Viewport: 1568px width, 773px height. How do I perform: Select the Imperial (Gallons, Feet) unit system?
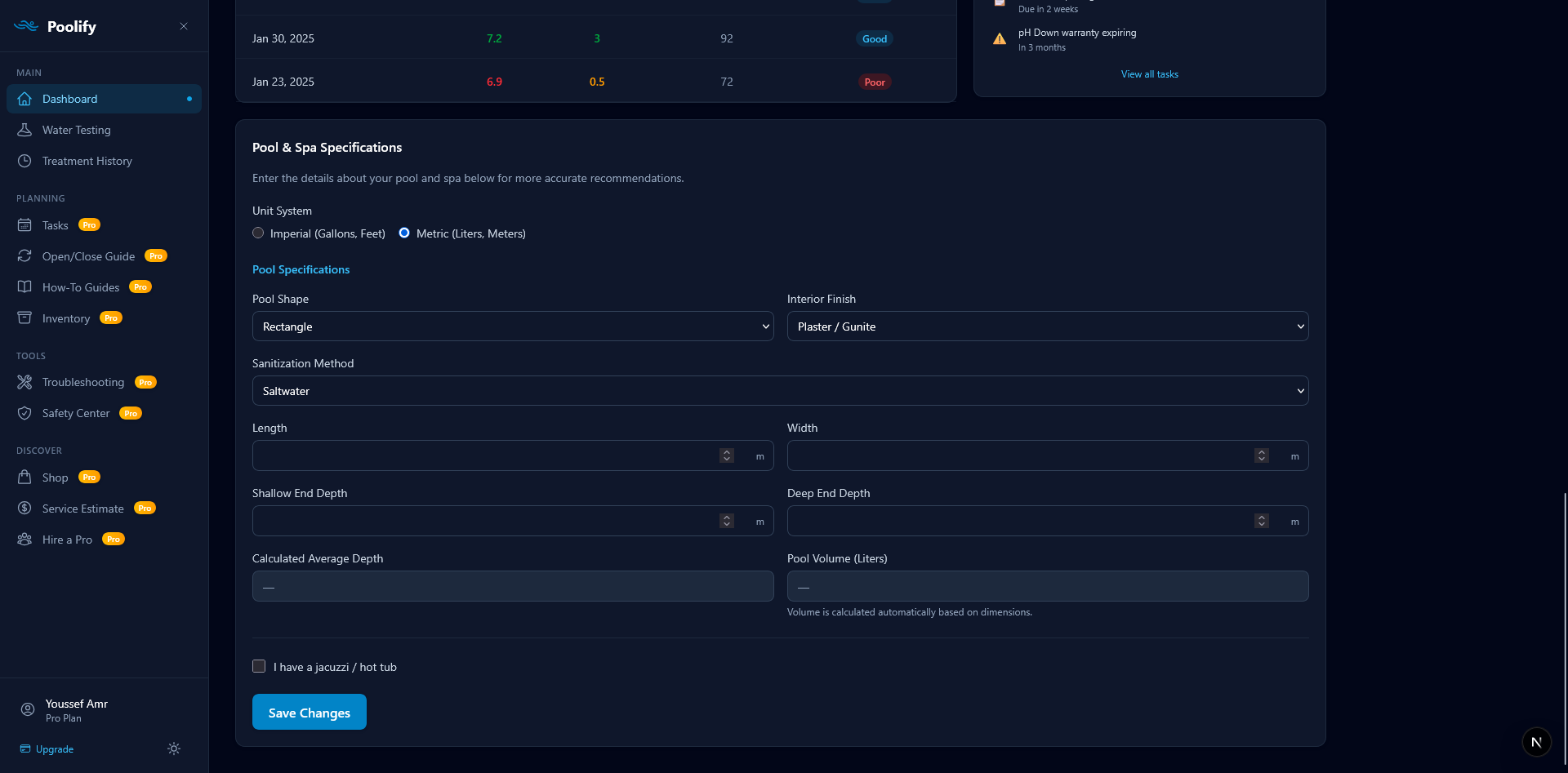click(x=258, y=233)
